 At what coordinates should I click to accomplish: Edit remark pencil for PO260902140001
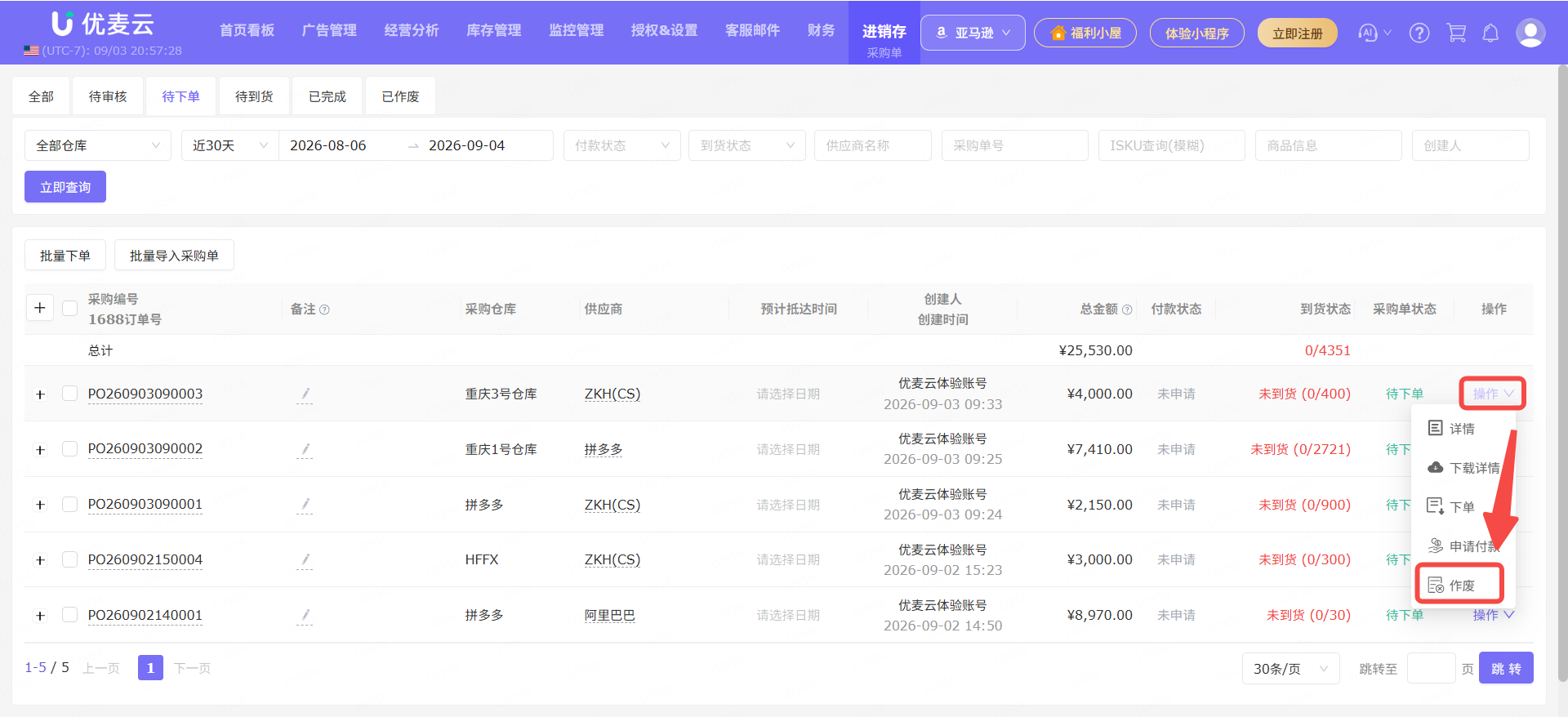(x=305, y=615)
